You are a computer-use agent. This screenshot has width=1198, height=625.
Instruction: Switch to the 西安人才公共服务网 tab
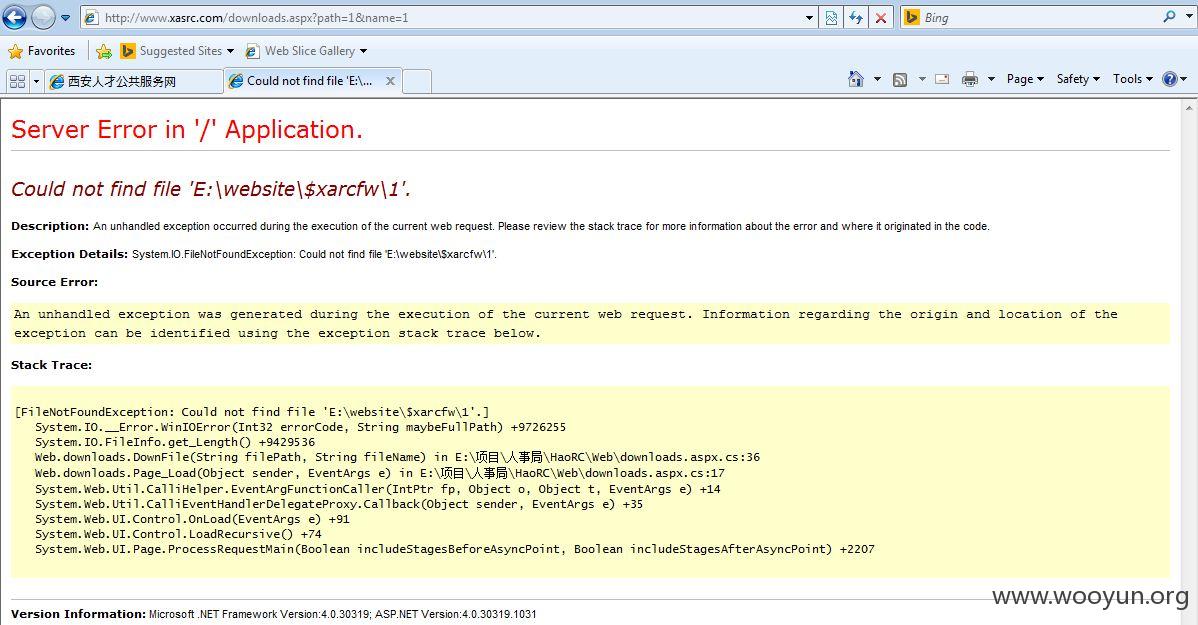[x=134, y=81]
